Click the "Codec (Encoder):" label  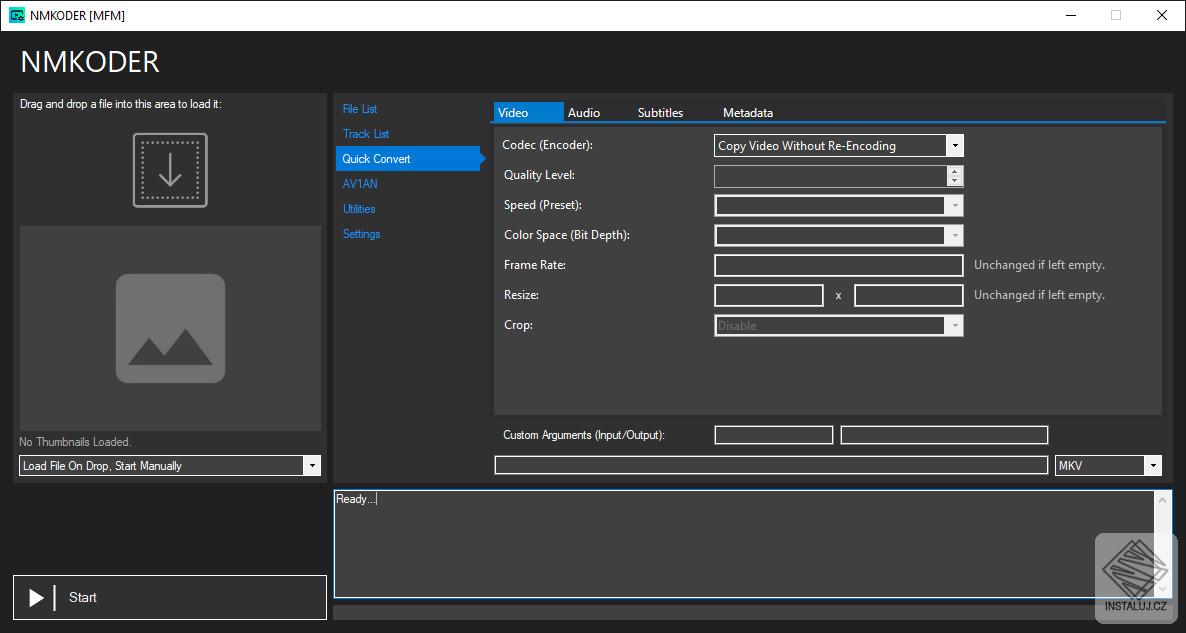(x=548, y=144)
